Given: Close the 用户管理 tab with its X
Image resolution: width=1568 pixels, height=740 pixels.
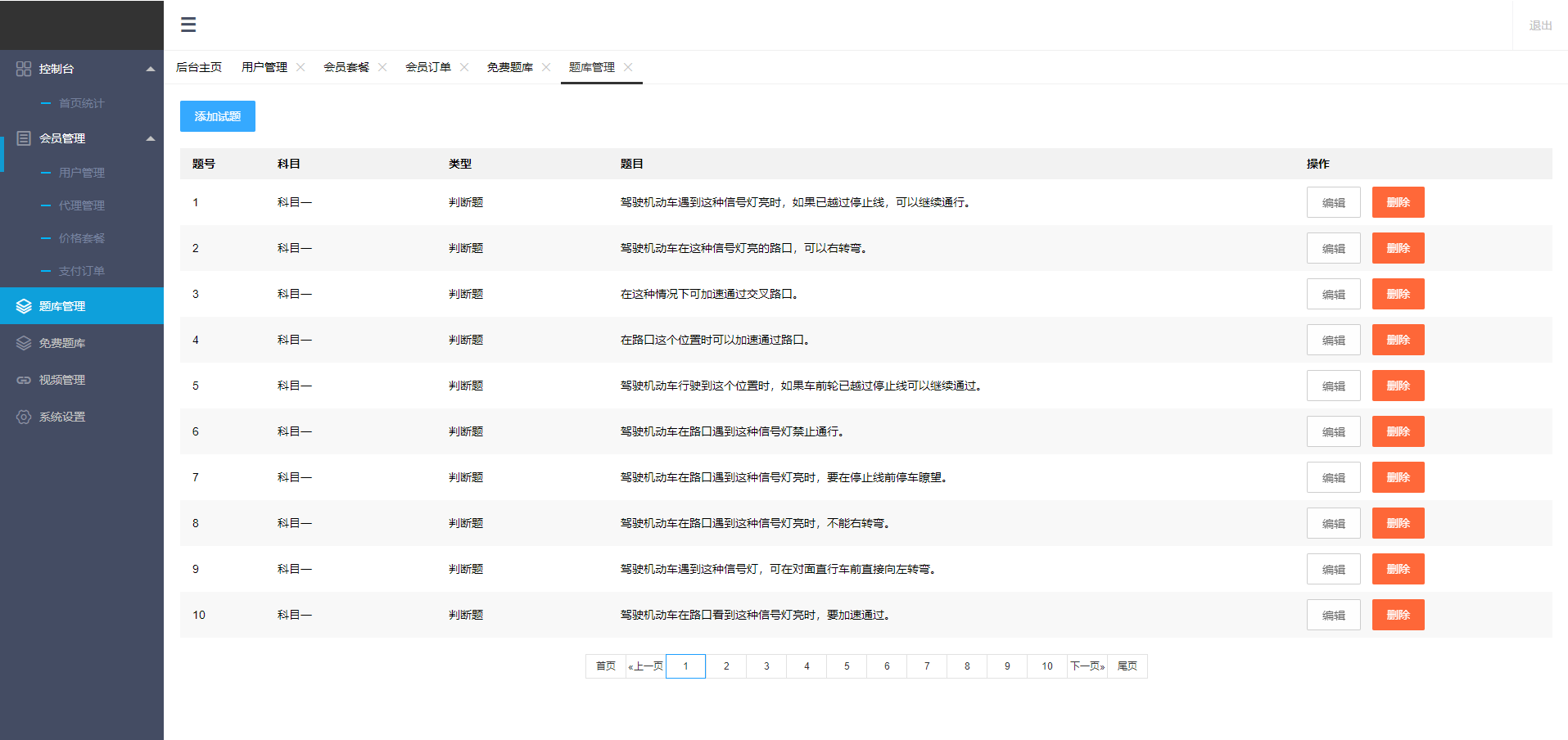Looking at the screenshot, I should pos(300,67).
